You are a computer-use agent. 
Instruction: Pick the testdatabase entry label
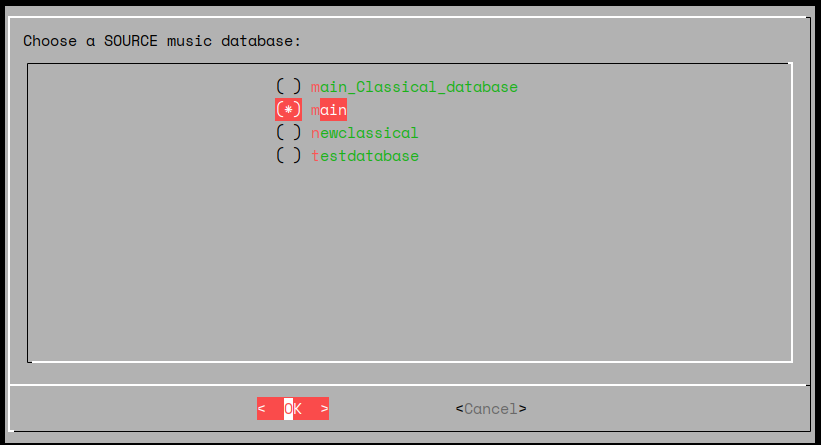tap(364, 156)
